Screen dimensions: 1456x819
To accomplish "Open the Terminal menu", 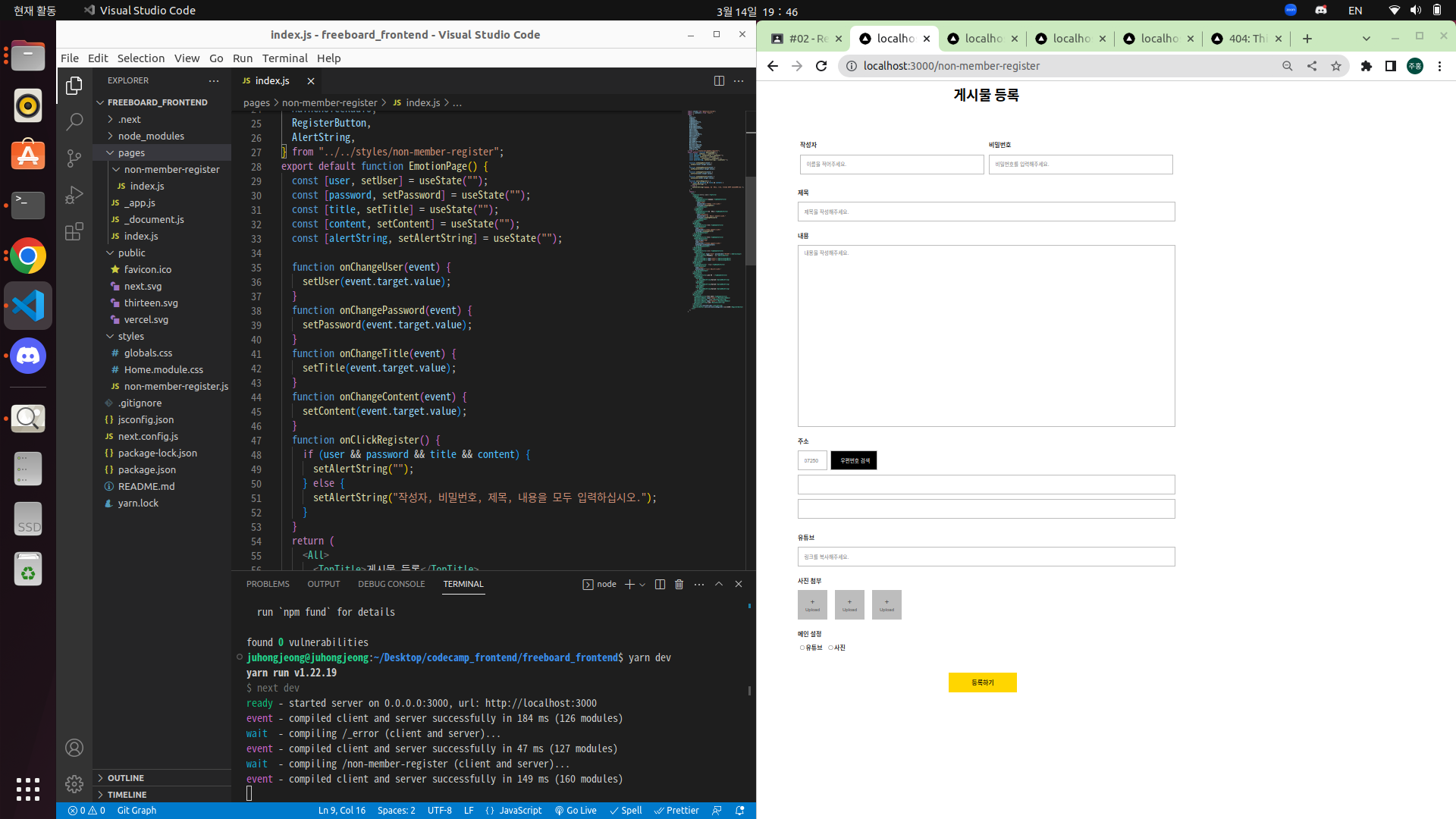I will pyautogui.click(x=284, y=58).
